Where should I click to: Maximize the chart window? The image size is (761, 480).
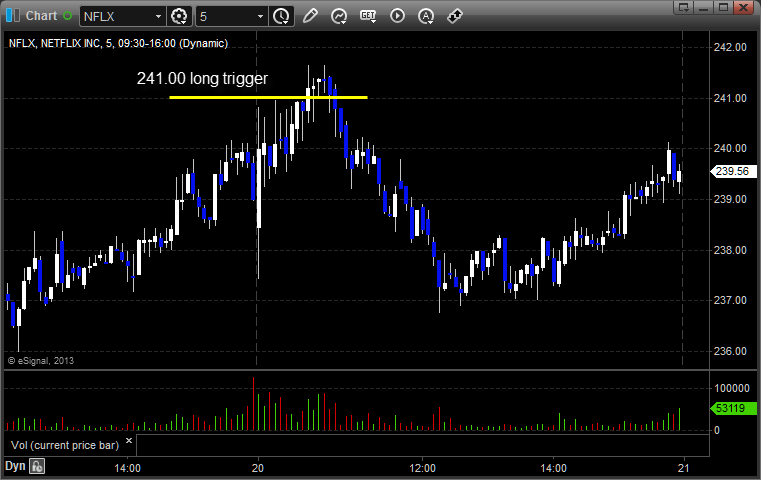point(723,7)
